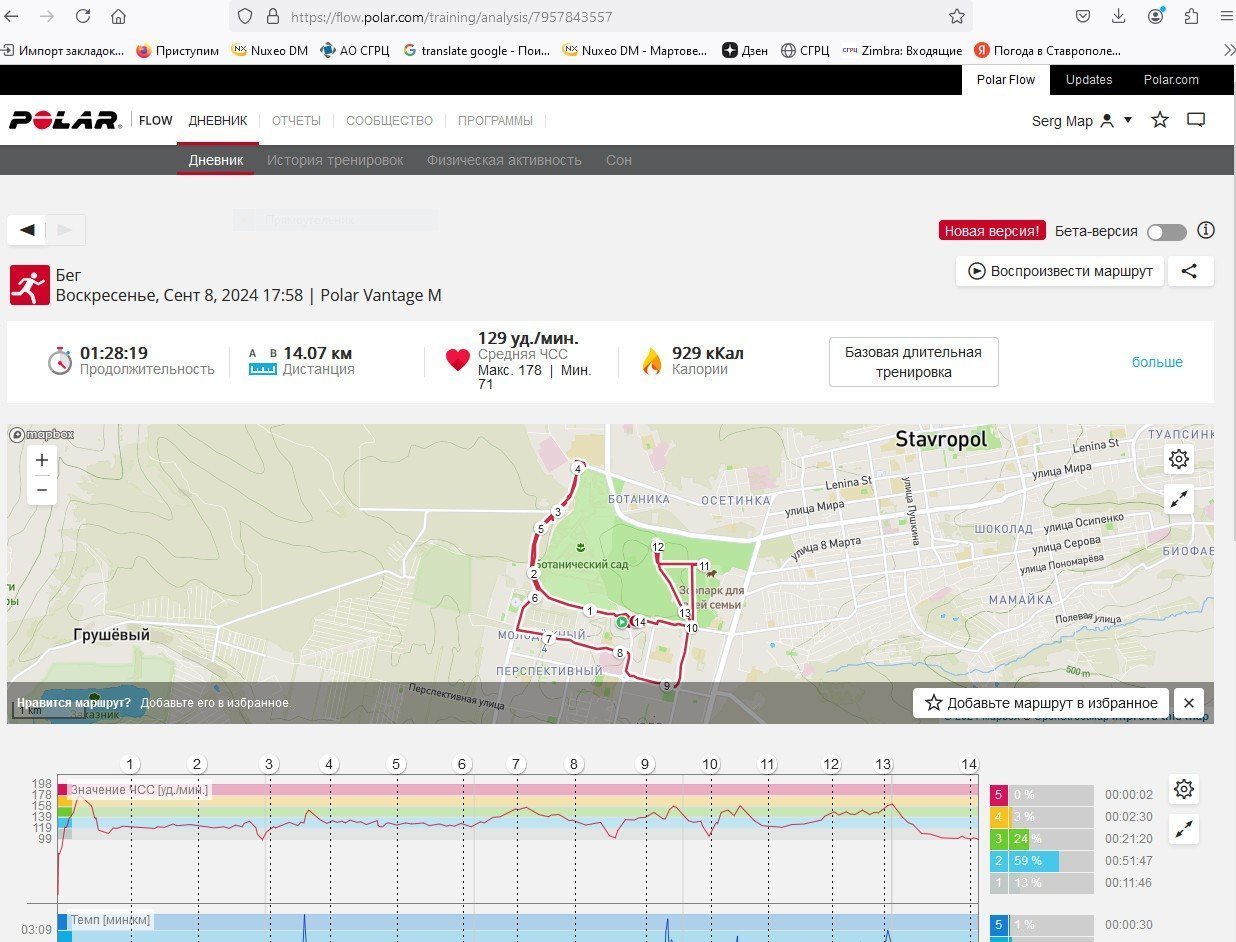This screenshot has width=1236, height=942.
Task: Click the 14.07 км distance value
Action: pos(317,353)
